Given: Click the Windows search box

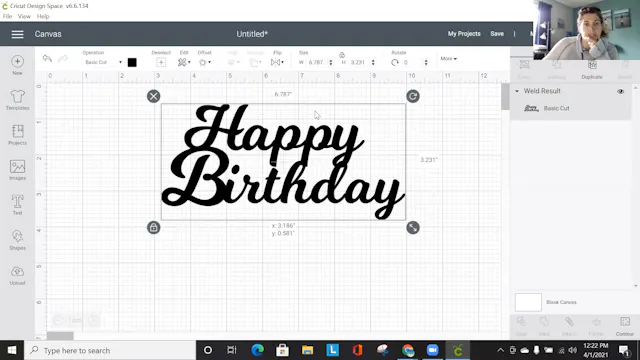Looking at the screenshot, I should click(x=110, y=350).
